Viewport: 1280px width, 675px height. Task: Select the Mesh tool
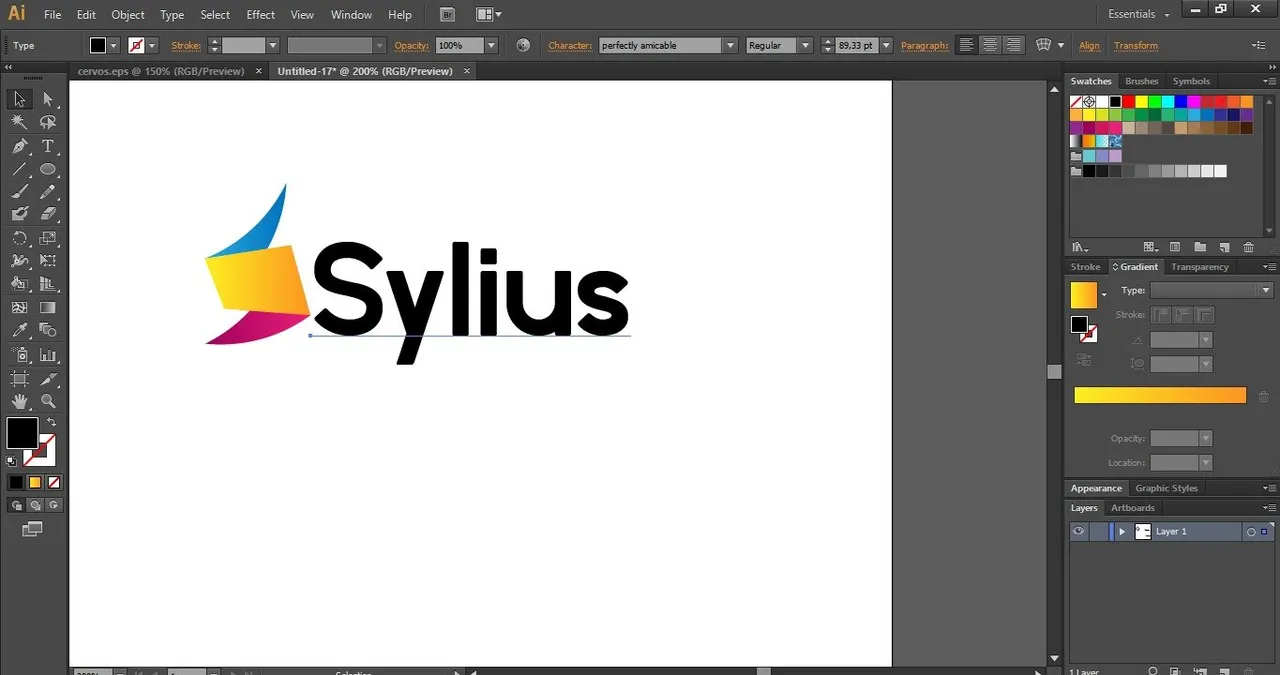click(x=19, y=308)
